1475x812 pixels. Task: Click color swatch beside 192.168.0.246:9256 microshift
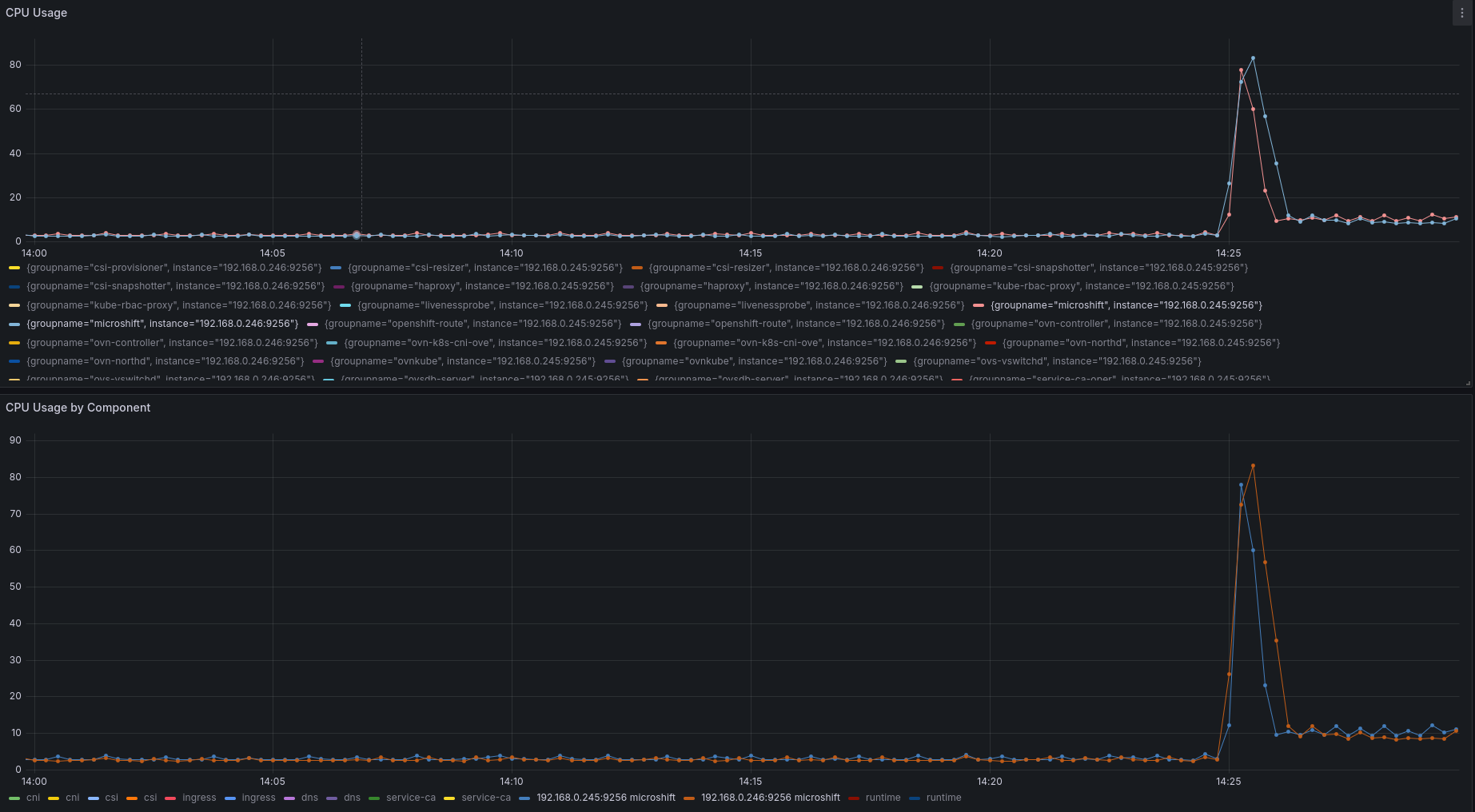(689, 798)
